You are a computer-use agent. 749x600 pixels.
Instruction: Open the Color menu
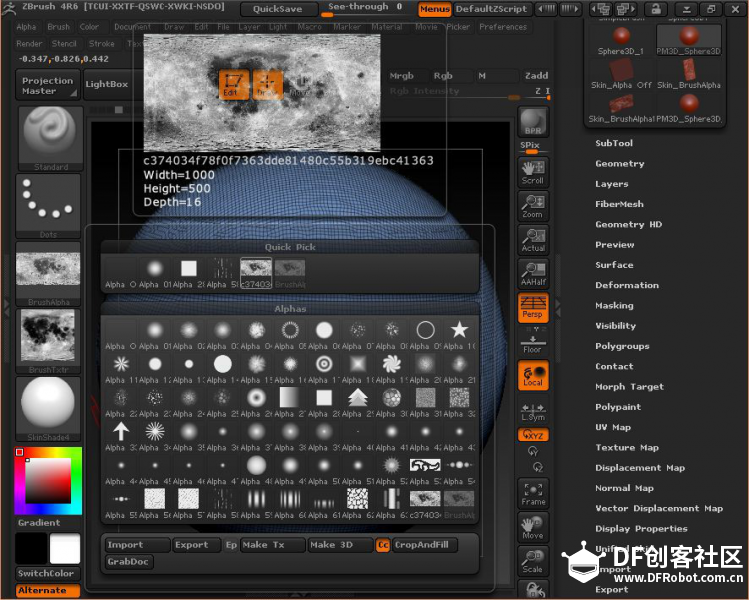[89, 27]
